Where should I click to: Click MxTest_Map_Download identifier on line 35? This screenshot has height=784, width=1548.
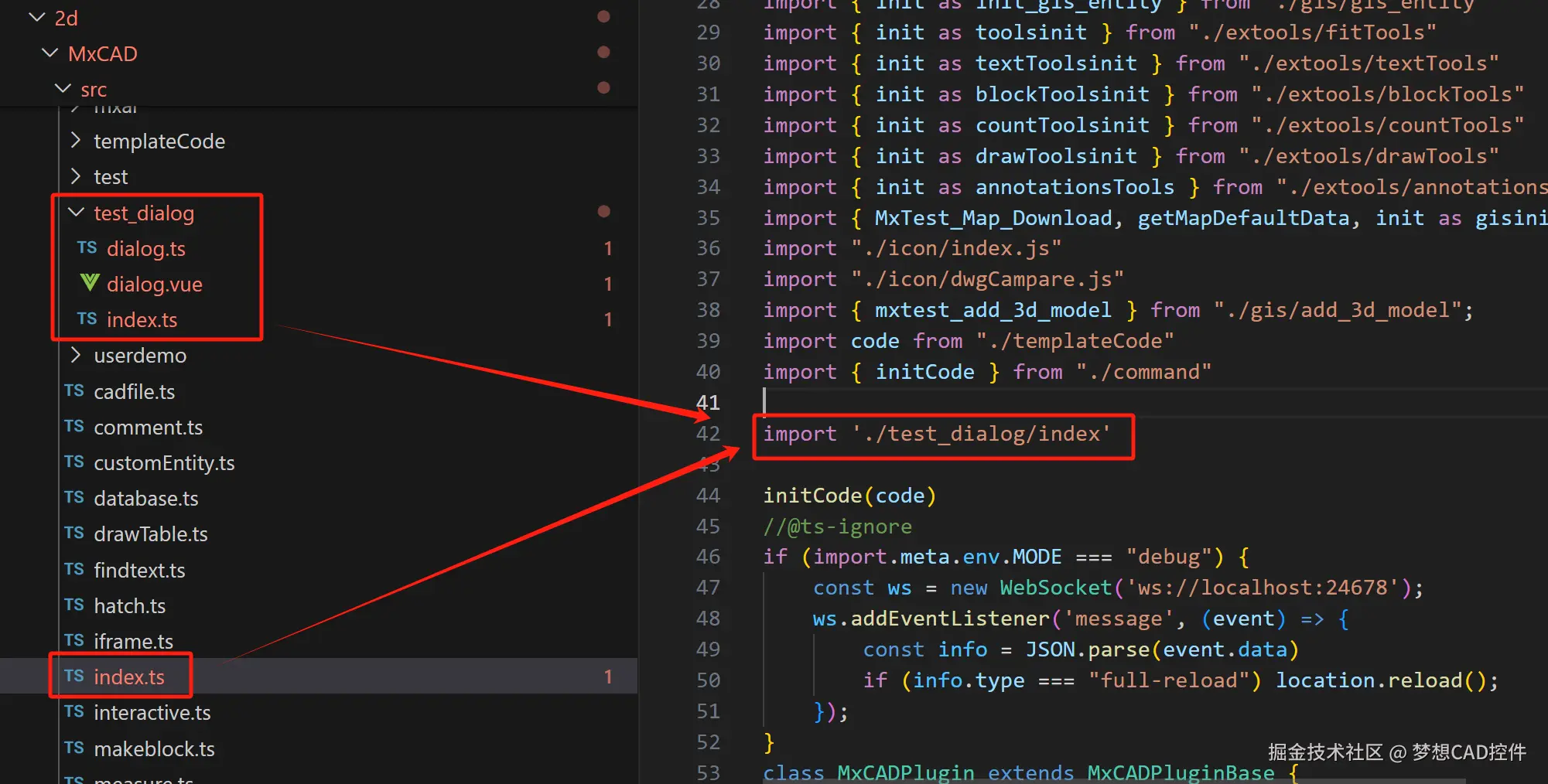tap(993, 218)
